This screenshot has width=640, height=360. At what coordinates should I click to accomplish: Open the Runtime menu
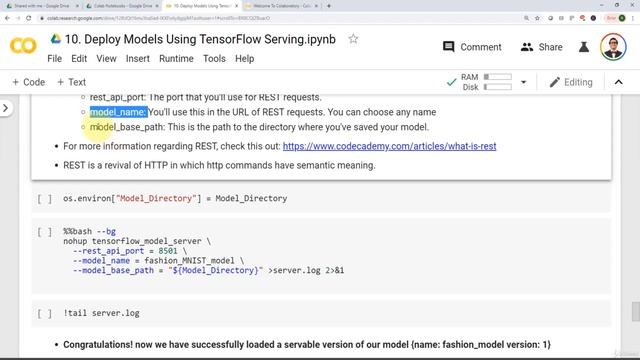coord(176,58)
